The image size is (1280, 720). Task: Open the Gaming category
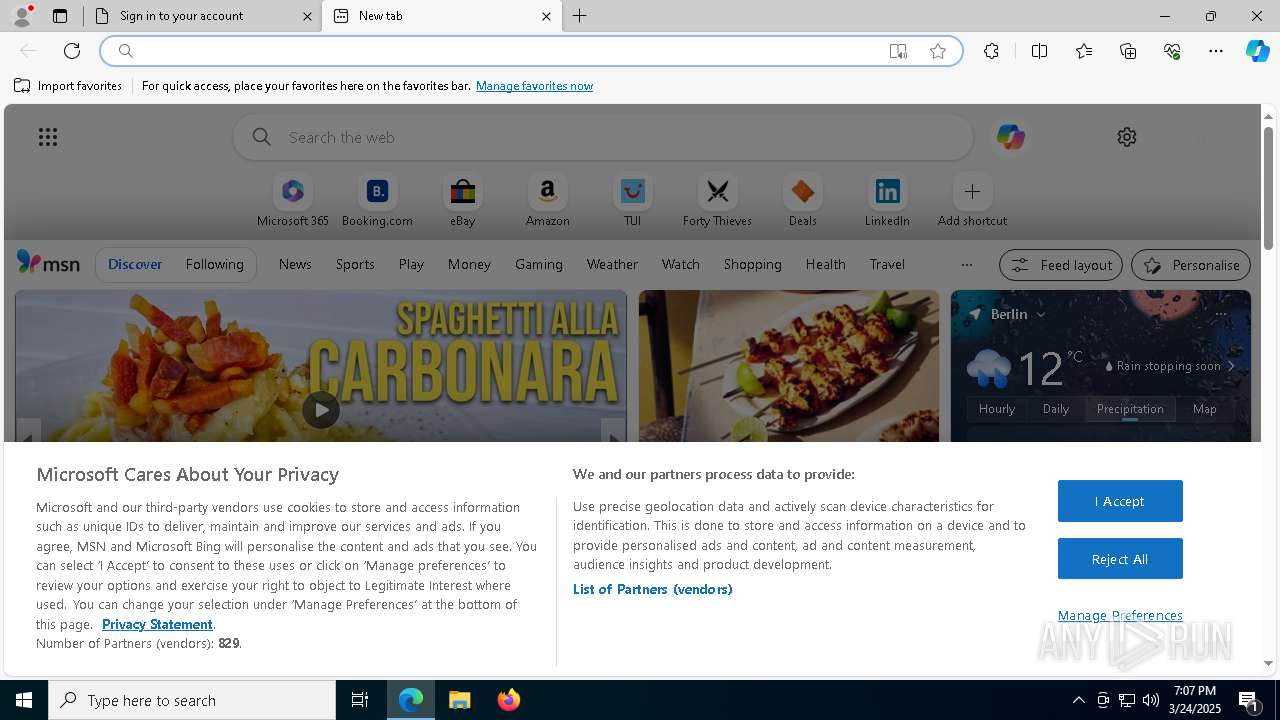[539, 264]
